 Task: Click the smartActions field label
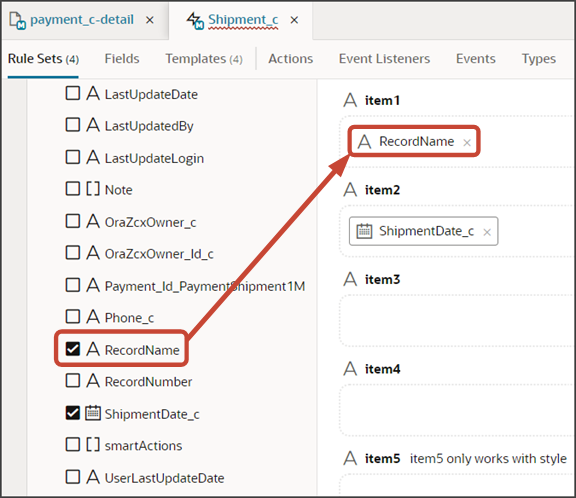pyautogui.click(x=144, y=446)
